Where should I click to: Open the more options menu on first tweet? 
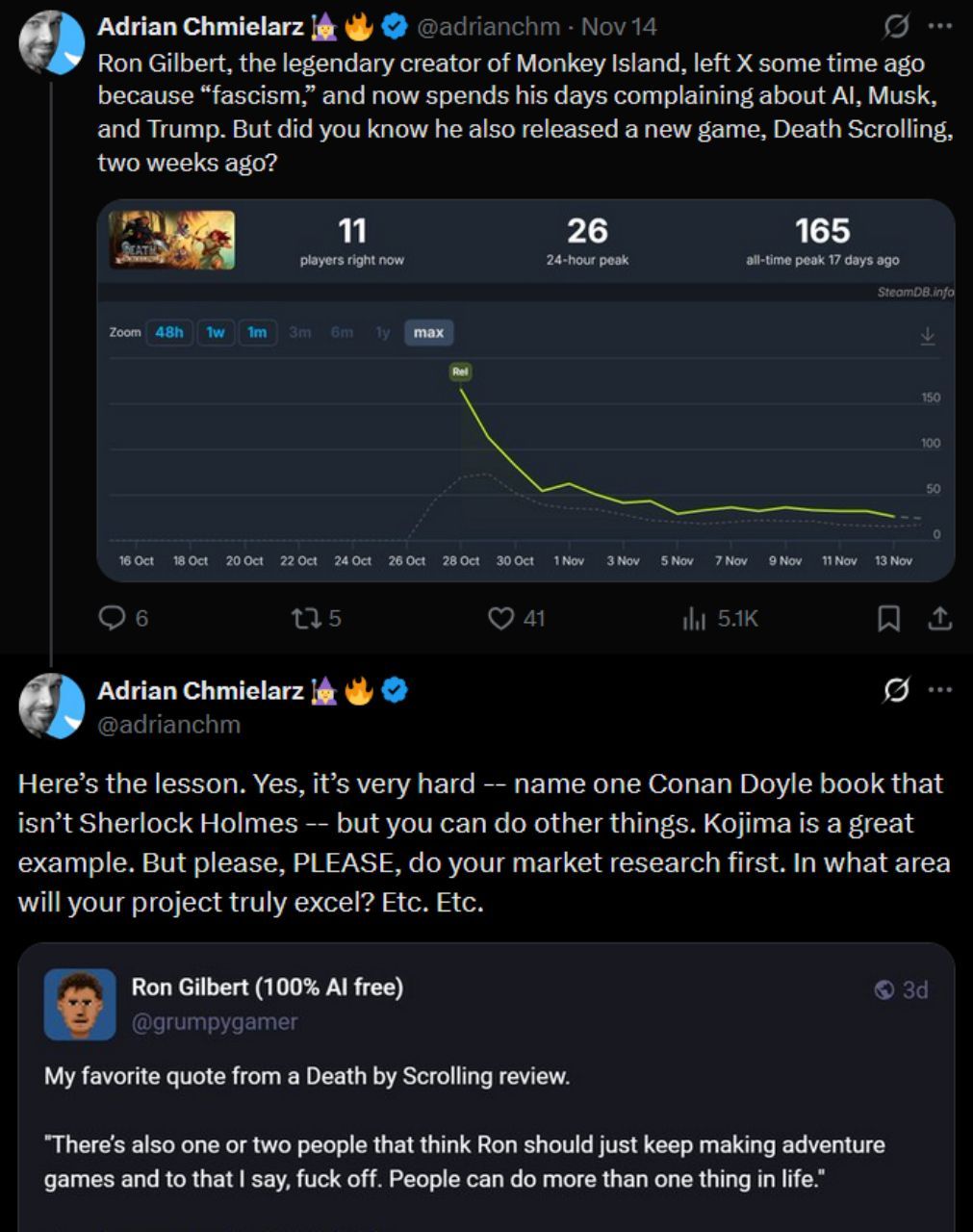[x=940, y=27]
